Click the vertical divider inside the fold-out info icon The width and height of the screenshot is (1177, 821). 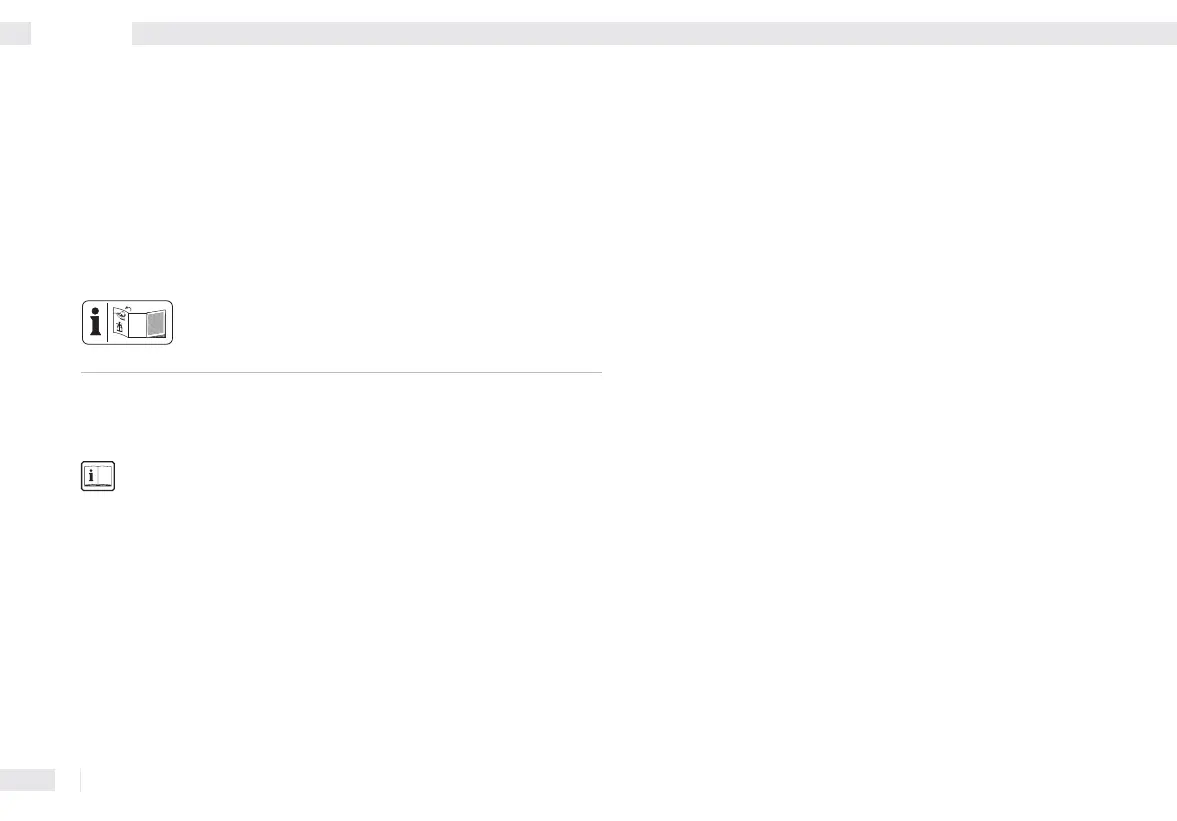pyautogui.click(x=108, y=323)
